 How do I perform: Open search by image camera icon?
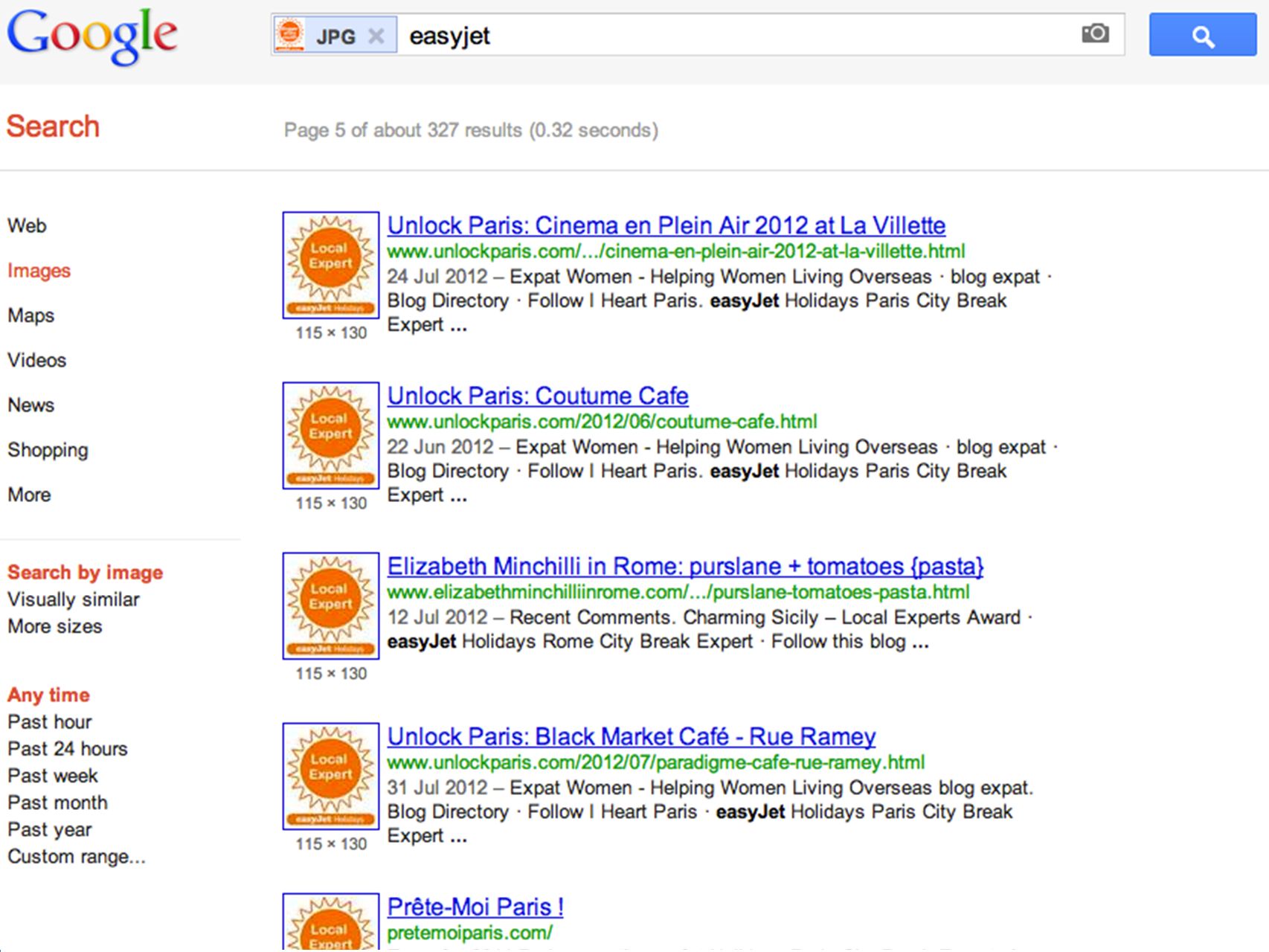tap(1095, 33)
